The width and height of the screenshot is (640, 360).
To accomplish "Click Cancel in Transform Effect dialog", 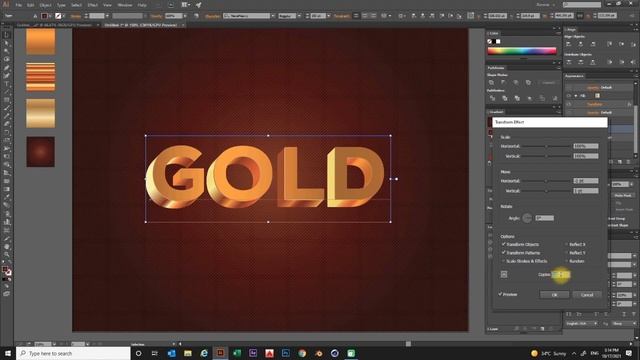I will point(587,295).
